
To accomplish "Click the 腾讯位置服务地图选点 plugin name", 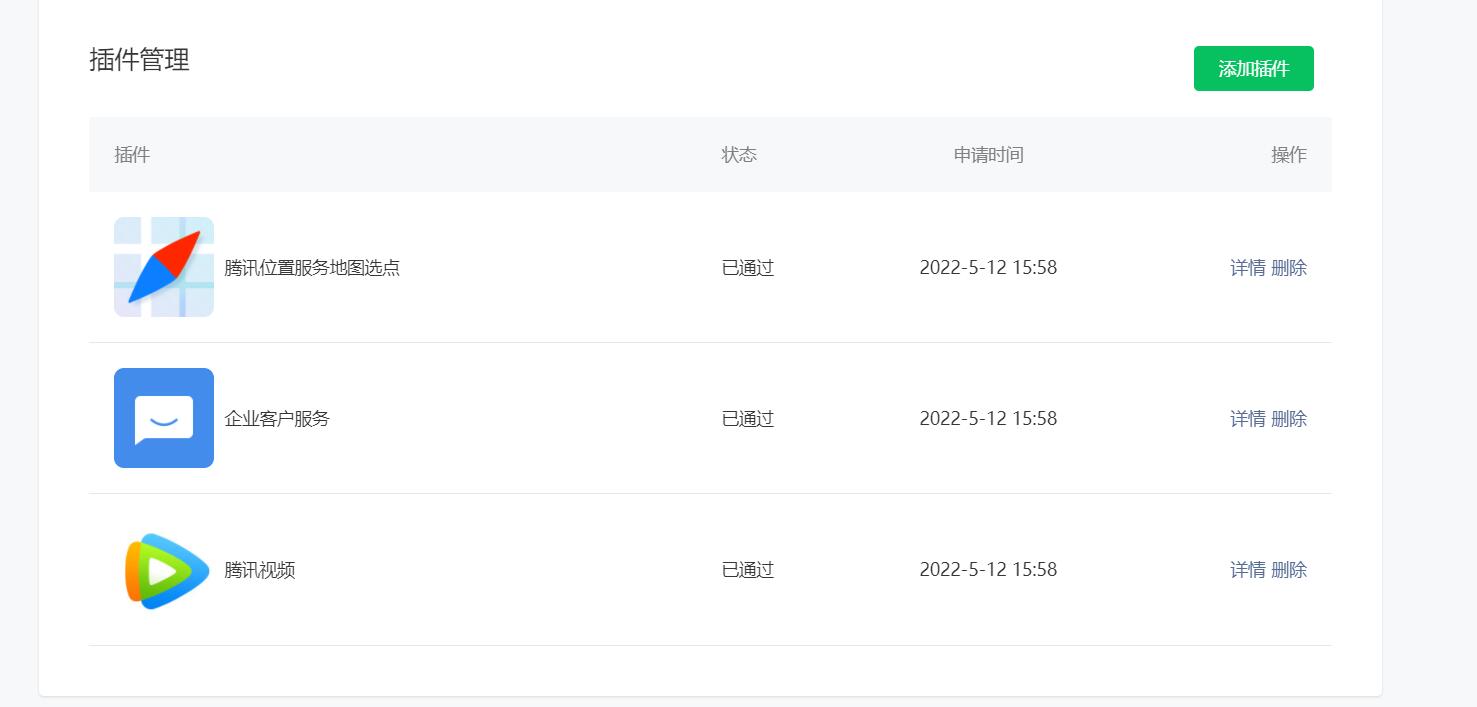I will coord(312,268).
